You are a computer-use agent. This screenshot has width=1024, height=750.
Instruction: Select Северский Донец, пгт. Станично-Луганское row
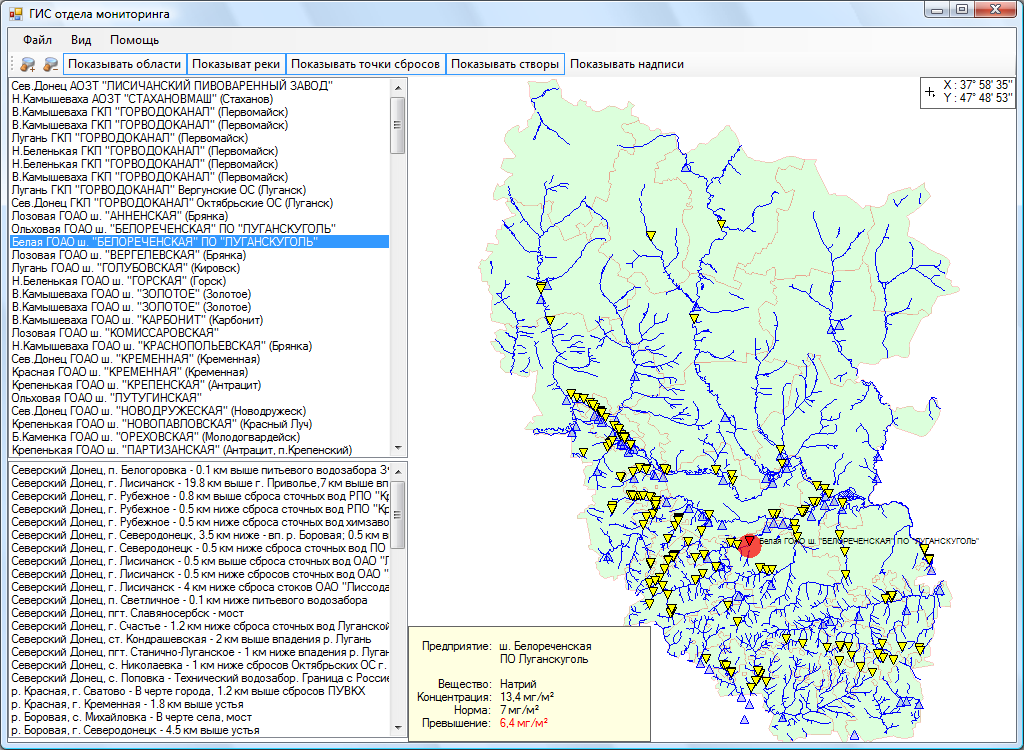[200, 652]
